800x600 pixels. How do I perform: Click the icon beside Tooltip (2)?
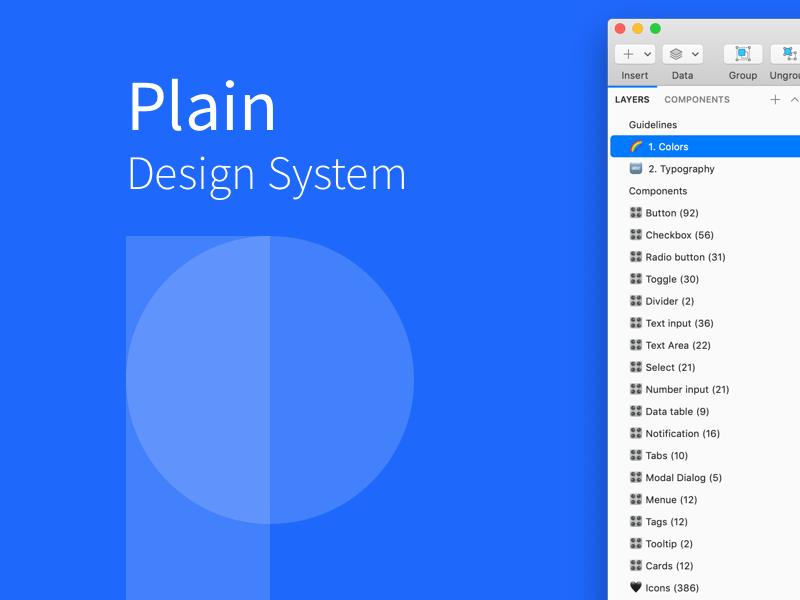coord(636,543)
